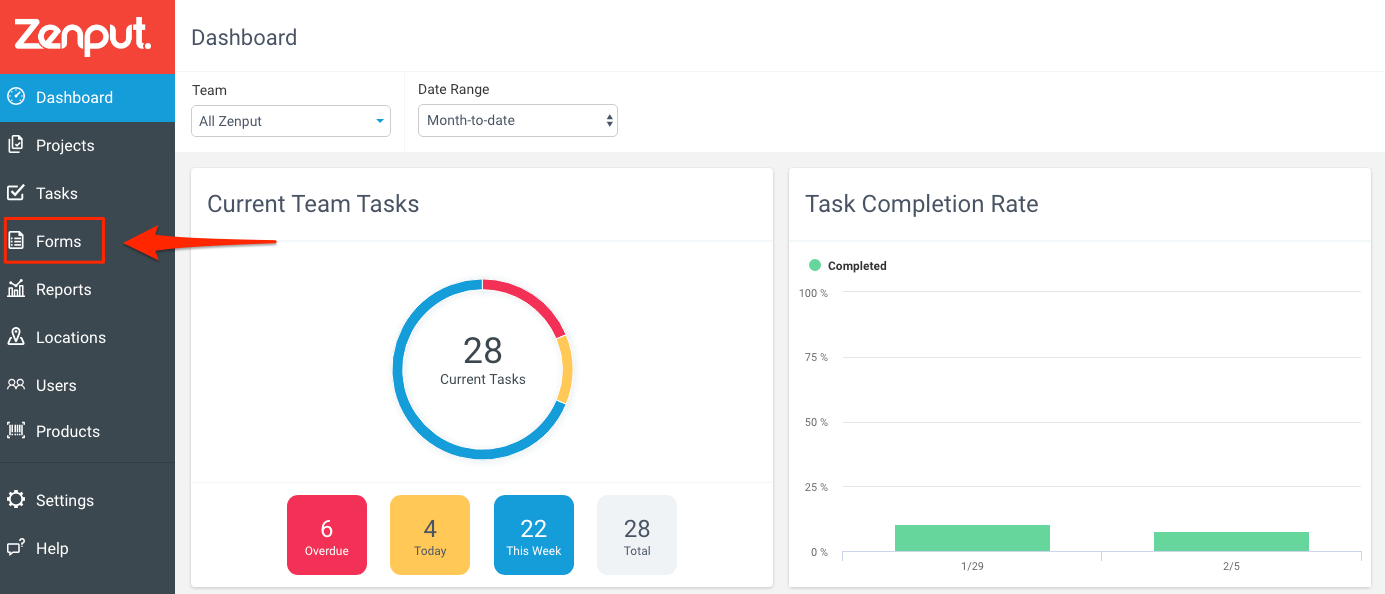Image resolution: width=1385 pixels, height=594 pixels.
Task: Click the yellow Today tasks tile
Action: (x=430, y=535)
